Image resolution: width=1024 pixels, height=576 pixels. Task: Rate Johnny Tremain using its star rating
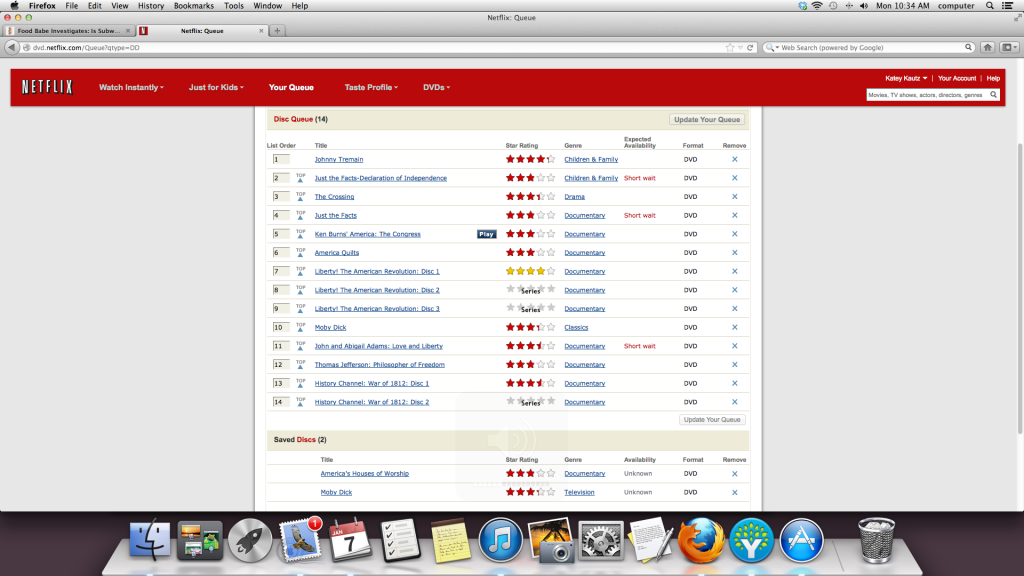pyautogui.click(x=530, y=159)
